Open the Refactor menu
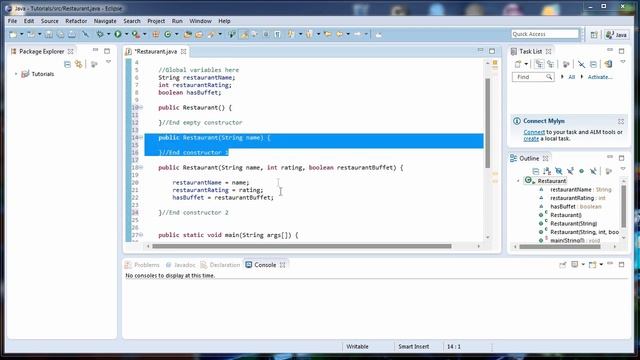This screenshot has height=360, width=640. coord(76,21)
